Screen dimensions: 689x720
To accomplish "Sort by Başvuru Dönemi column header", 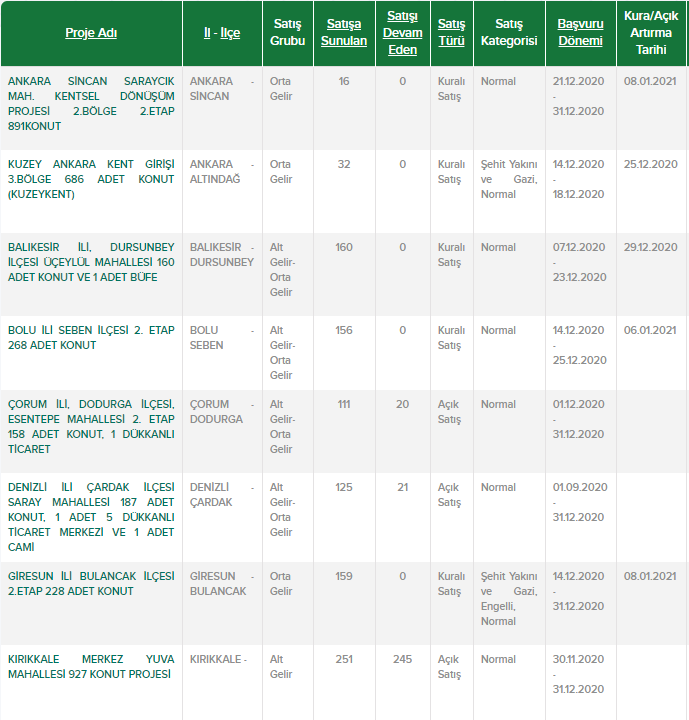I will pyautogui.click(x=580, y=33).
